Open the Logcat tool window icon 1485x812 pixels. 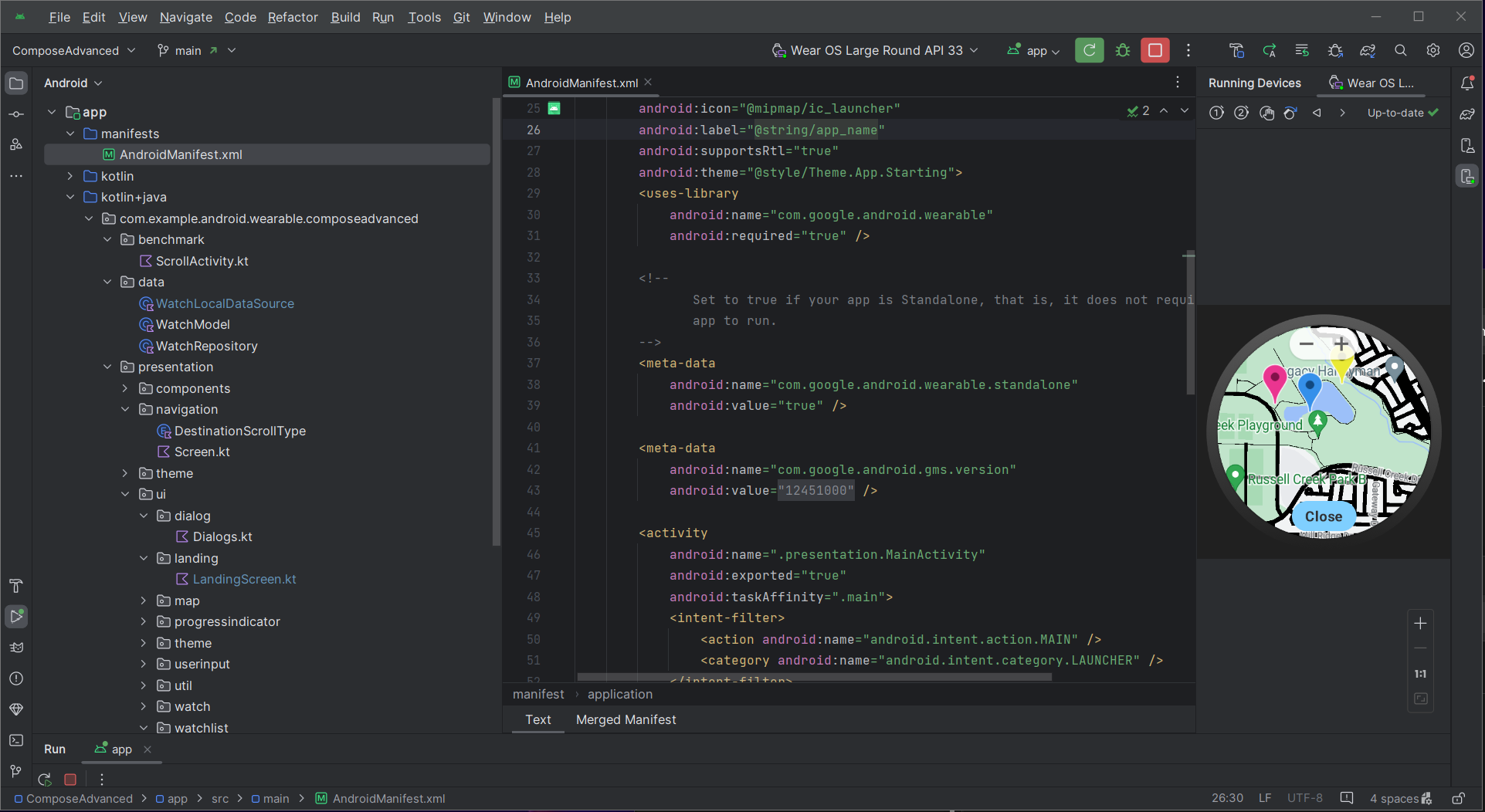coord(16,648)
